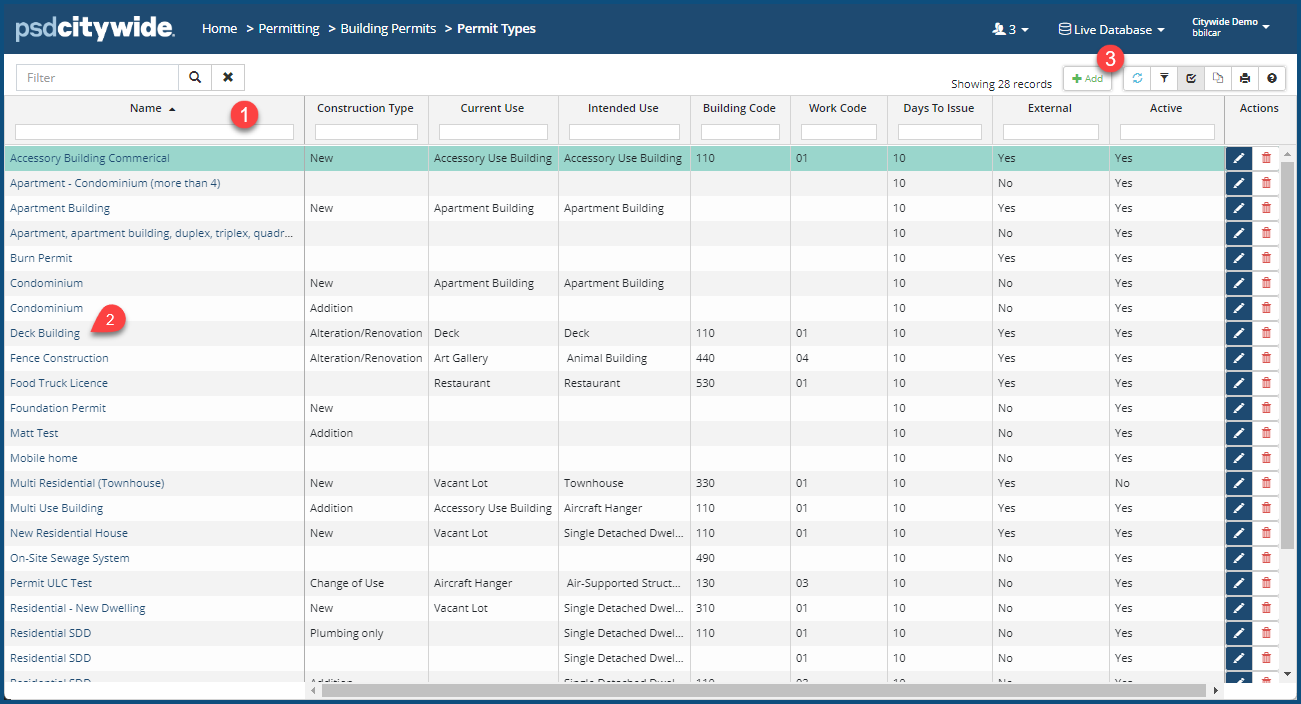Navigate to Home in the breadcrumb
Viewport: 1301px width, 704px height.
[219, 29]
